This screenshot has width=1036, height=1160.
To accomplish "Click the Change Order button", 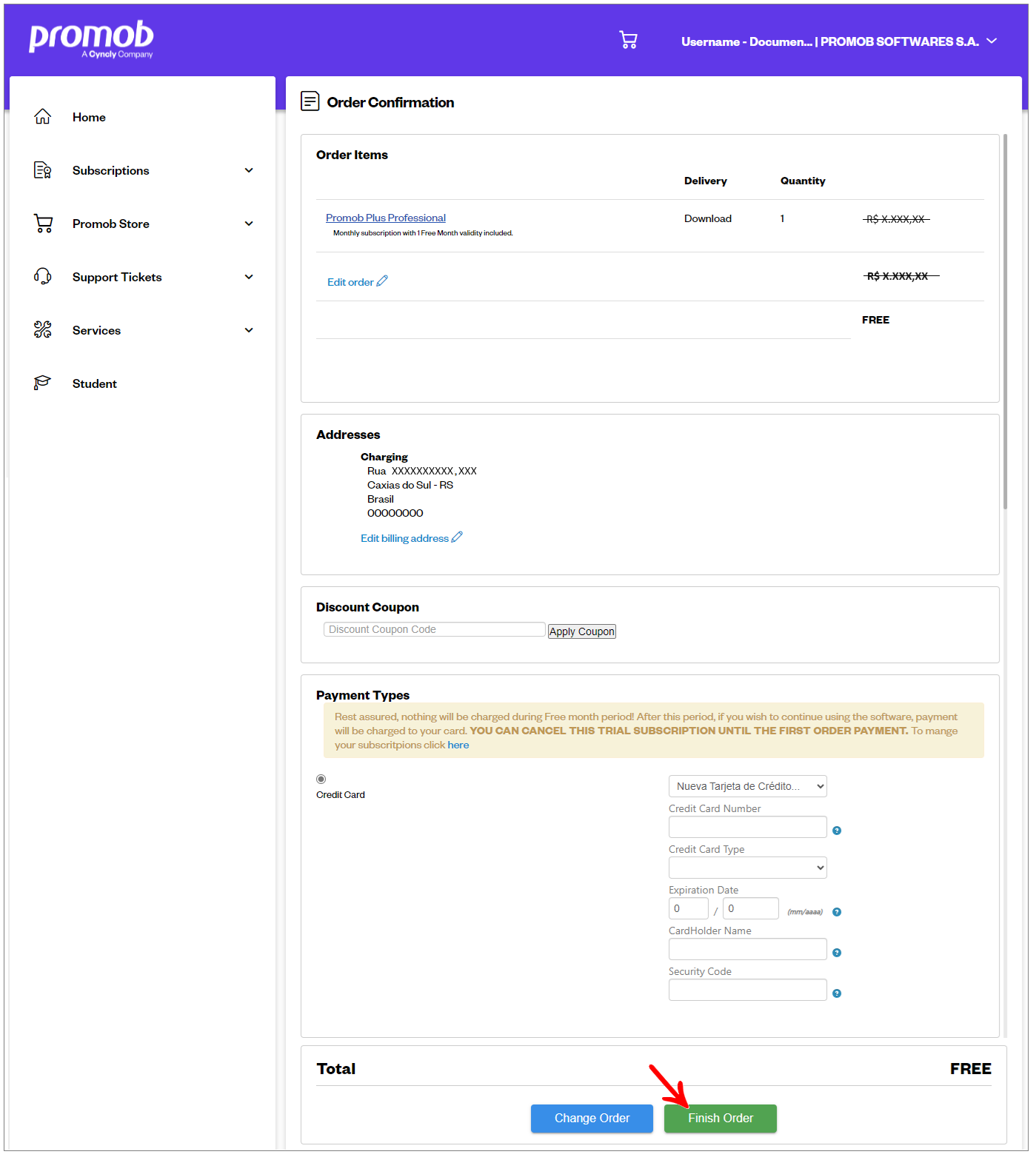I will click(592, 1118).
